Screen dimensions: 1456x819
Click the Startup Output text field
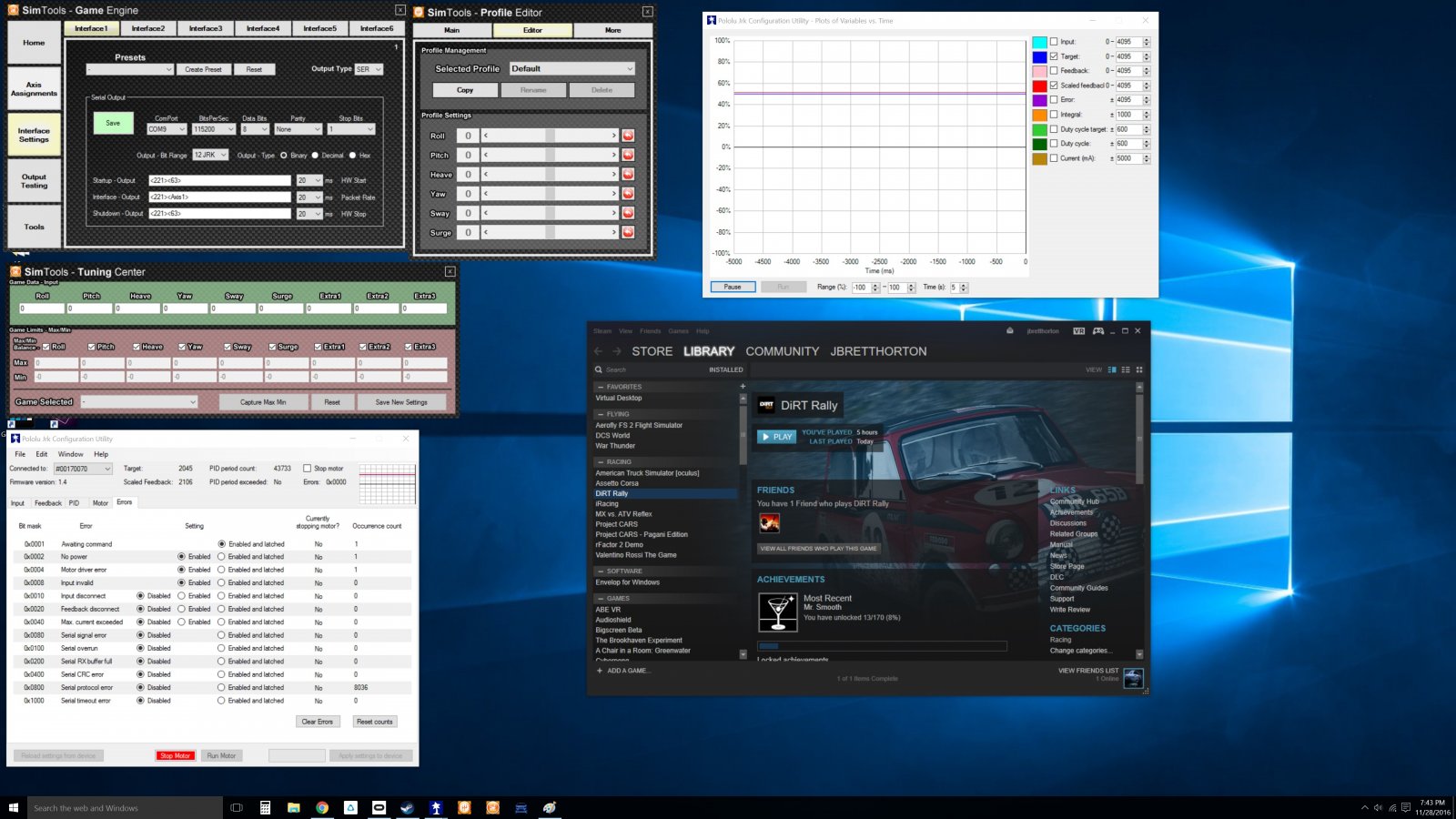tap(219, 180)
